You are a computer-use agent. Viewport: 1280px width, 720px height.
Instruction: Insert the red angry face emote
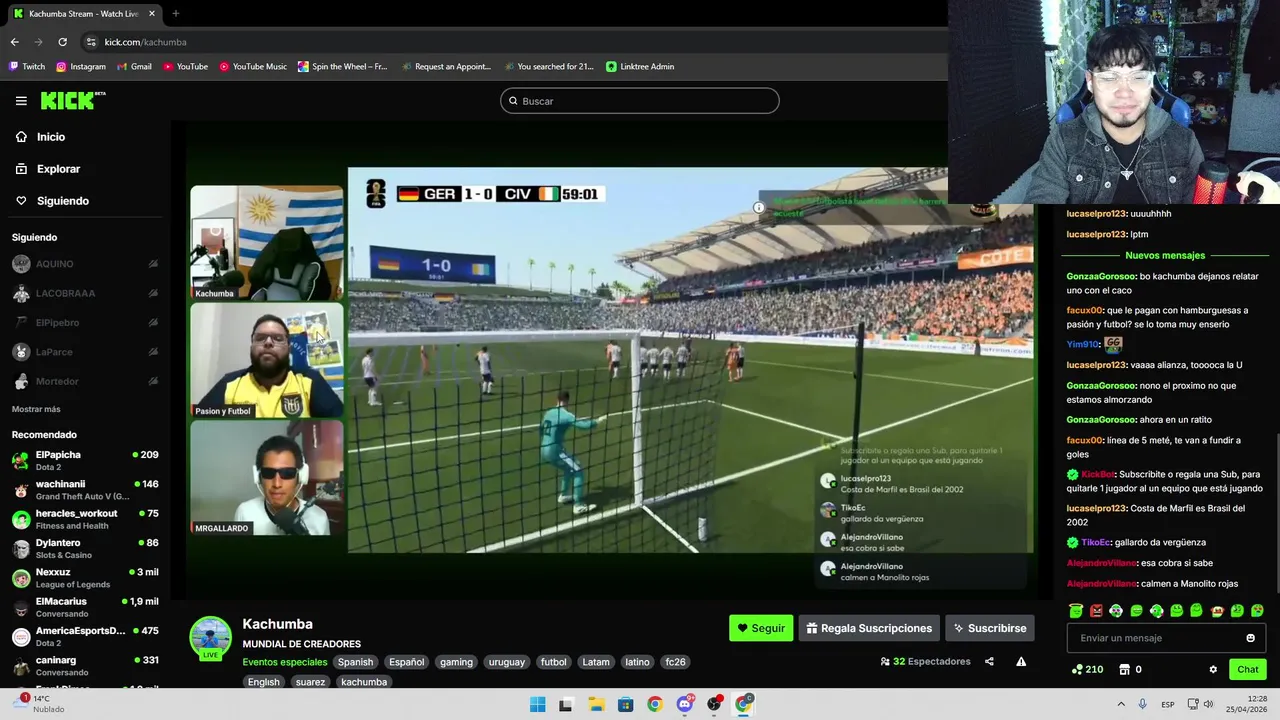tap(1096, 611)
